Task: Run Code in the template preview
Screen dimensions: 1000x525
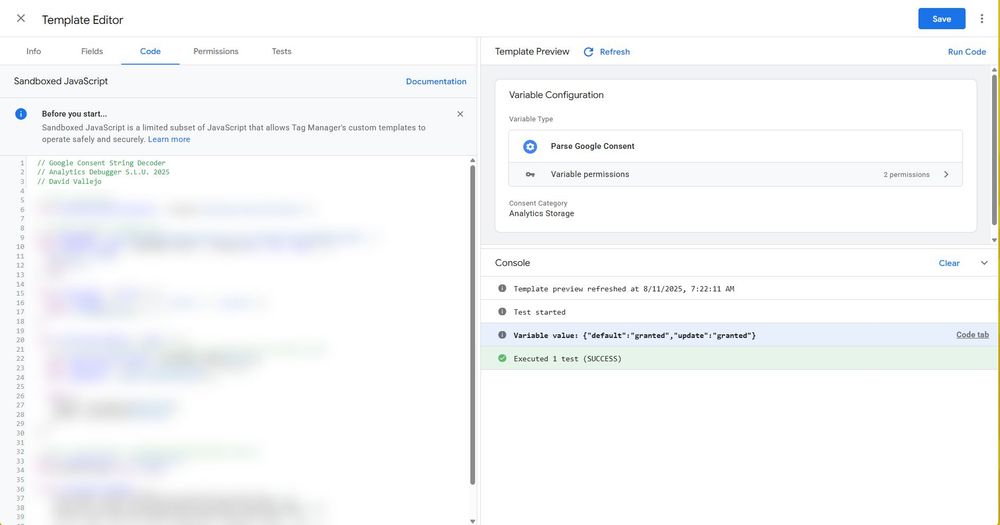Action: (967, 52)
